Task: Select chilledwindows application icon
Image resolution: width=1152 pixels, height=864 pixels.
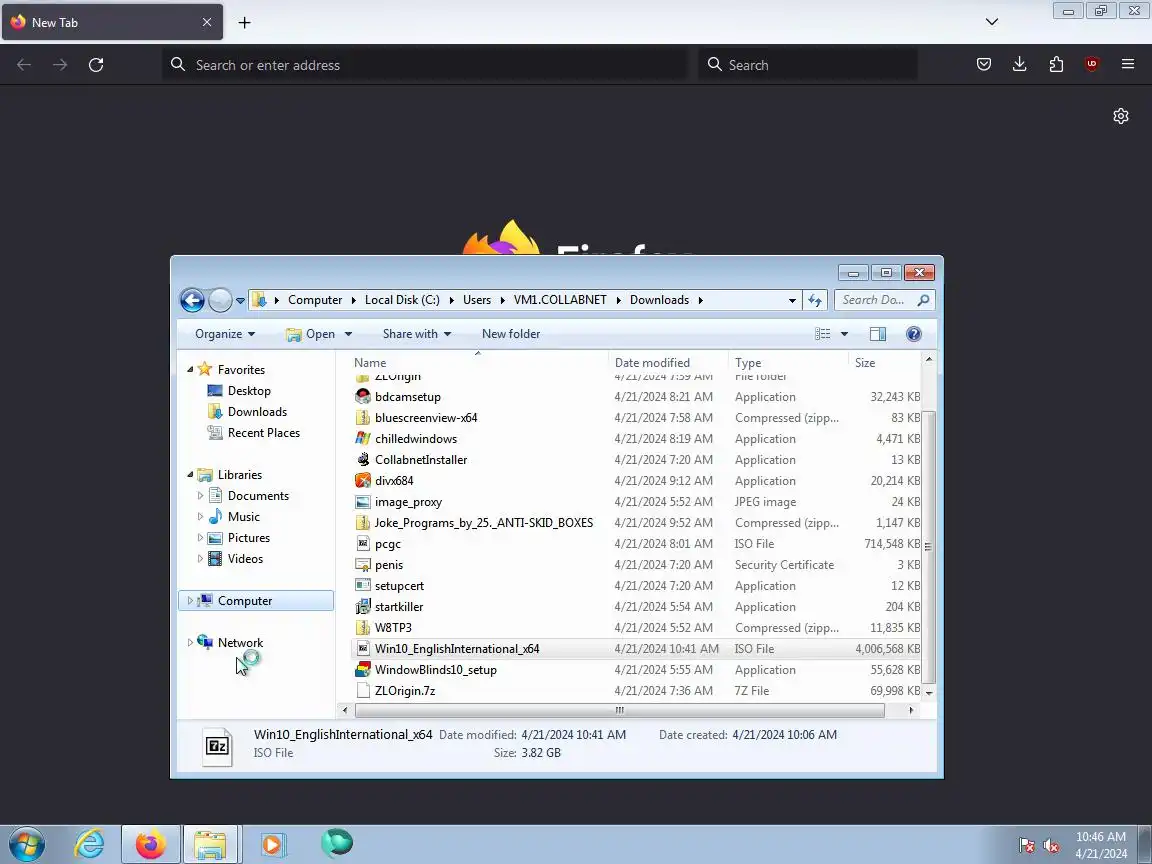Action: click(363, 439)
